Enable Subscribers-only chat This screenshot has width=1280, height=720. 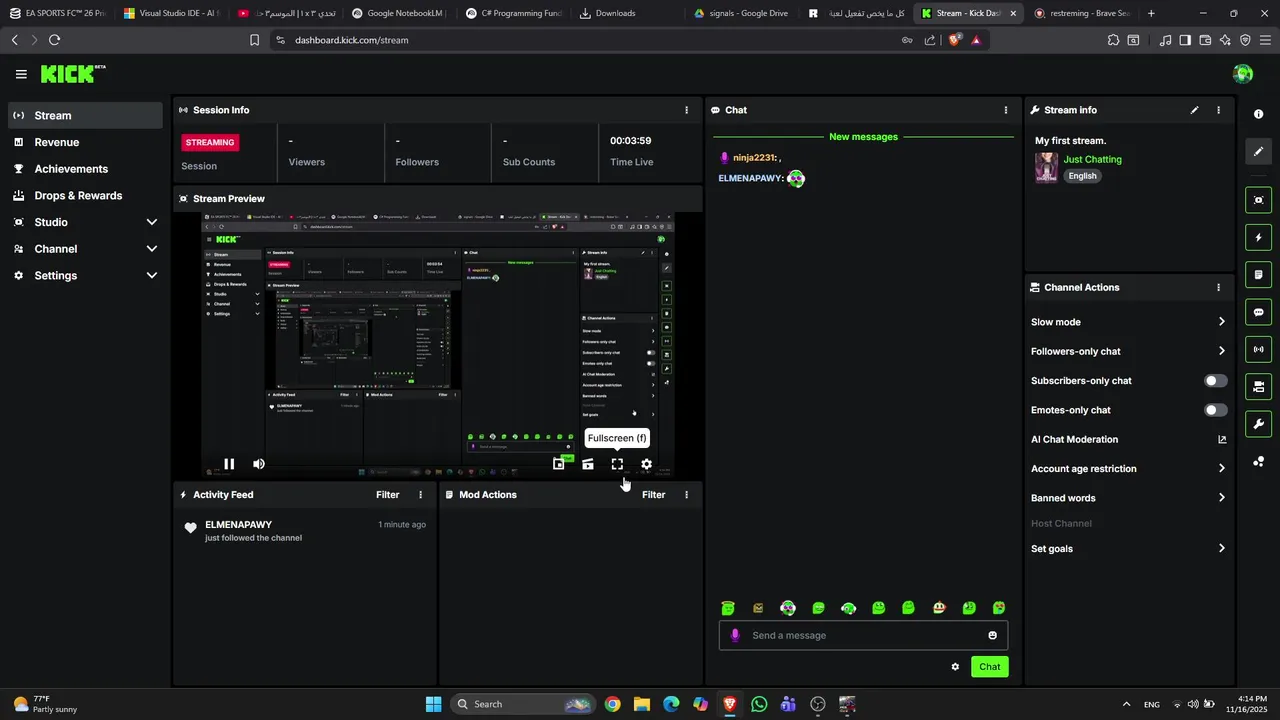[1216, 381]
